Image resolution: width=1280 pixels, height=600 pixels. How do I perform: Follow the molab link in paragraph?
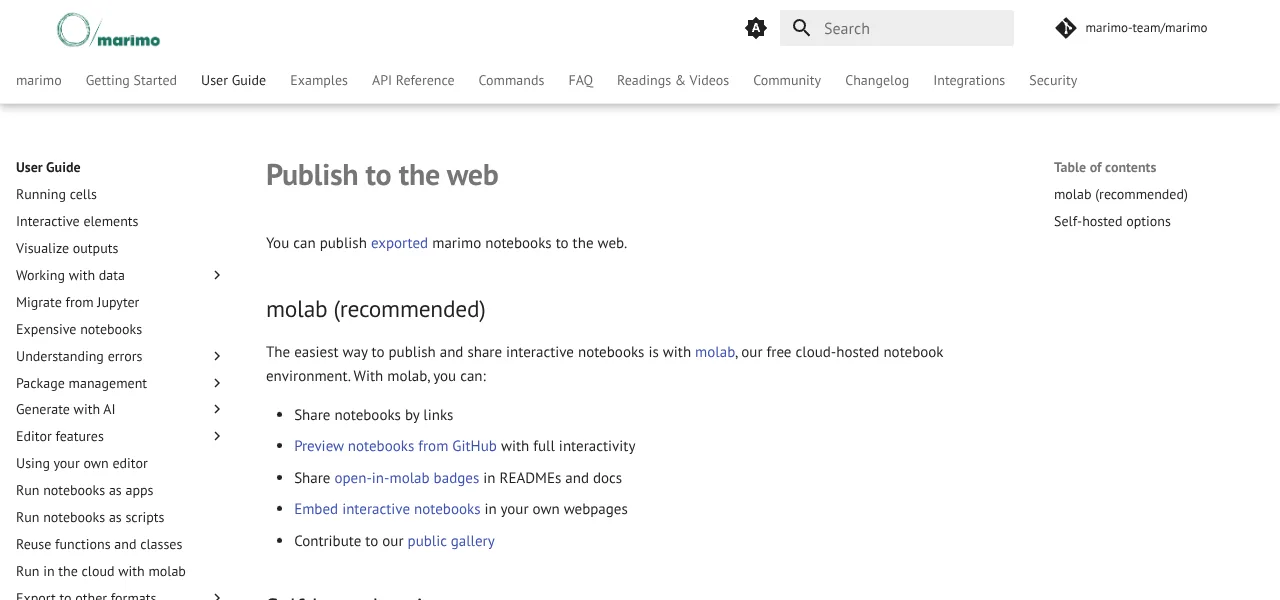click(715, 352)
